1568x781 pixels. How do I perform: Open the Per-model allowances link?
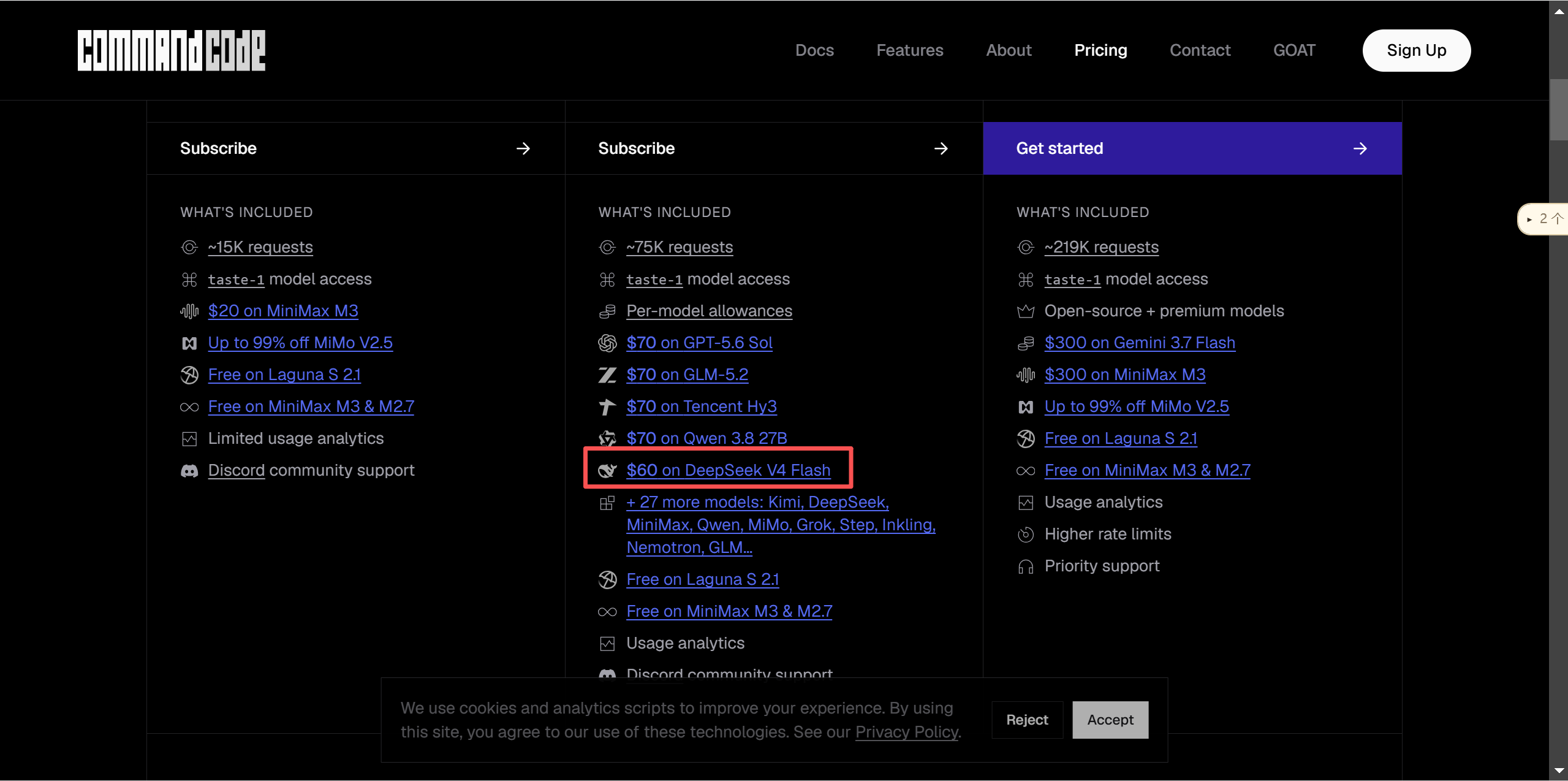(709, 311)
